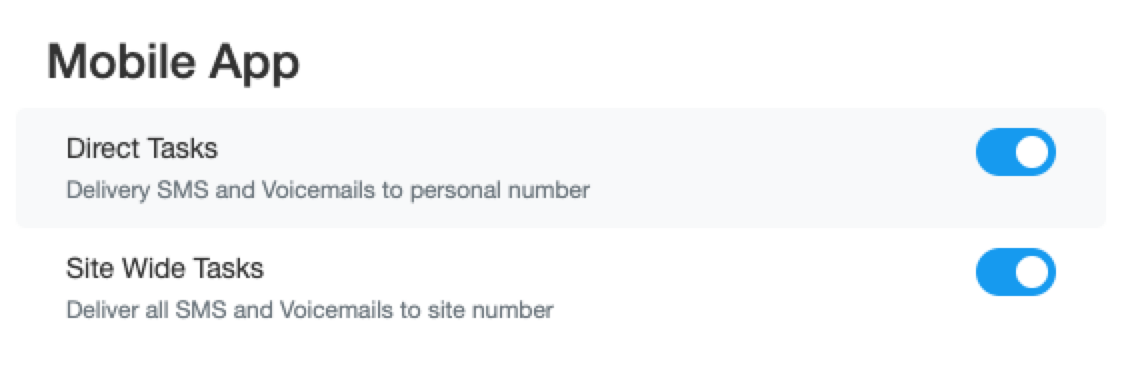1136x380 pixels.
Task: Click blue area of Direct Tasks toggle
Action: (995, 152)
